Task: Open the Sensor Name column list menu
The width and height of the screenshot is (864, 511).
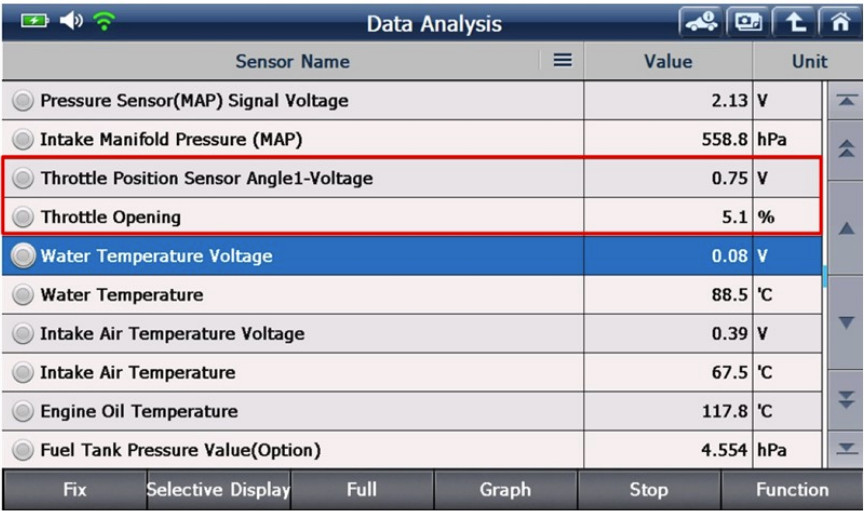Action: point(562,61)
